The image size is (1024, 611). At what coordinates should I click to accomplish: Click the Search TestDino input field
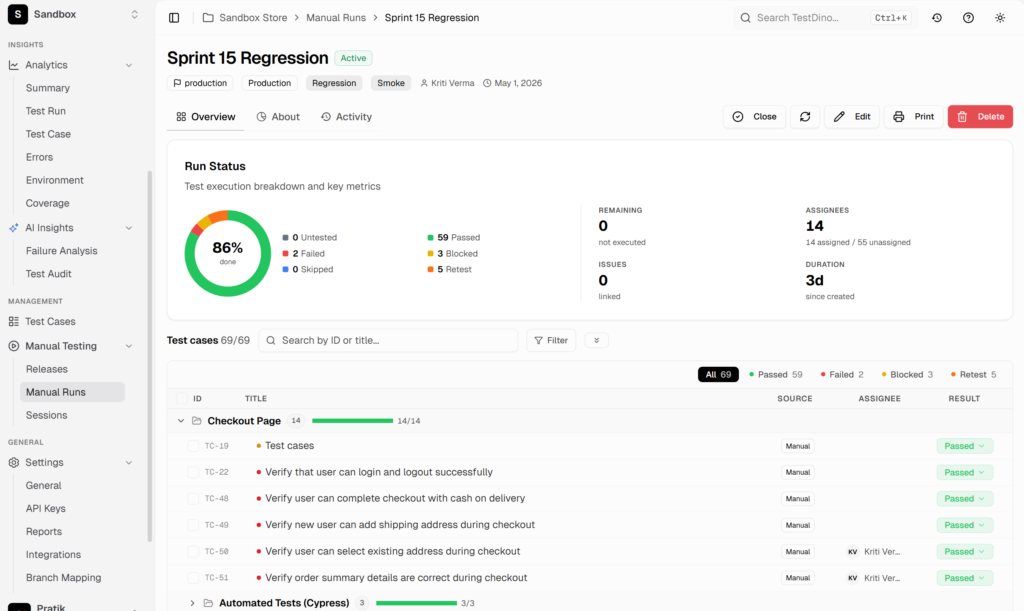pos(825,18)
